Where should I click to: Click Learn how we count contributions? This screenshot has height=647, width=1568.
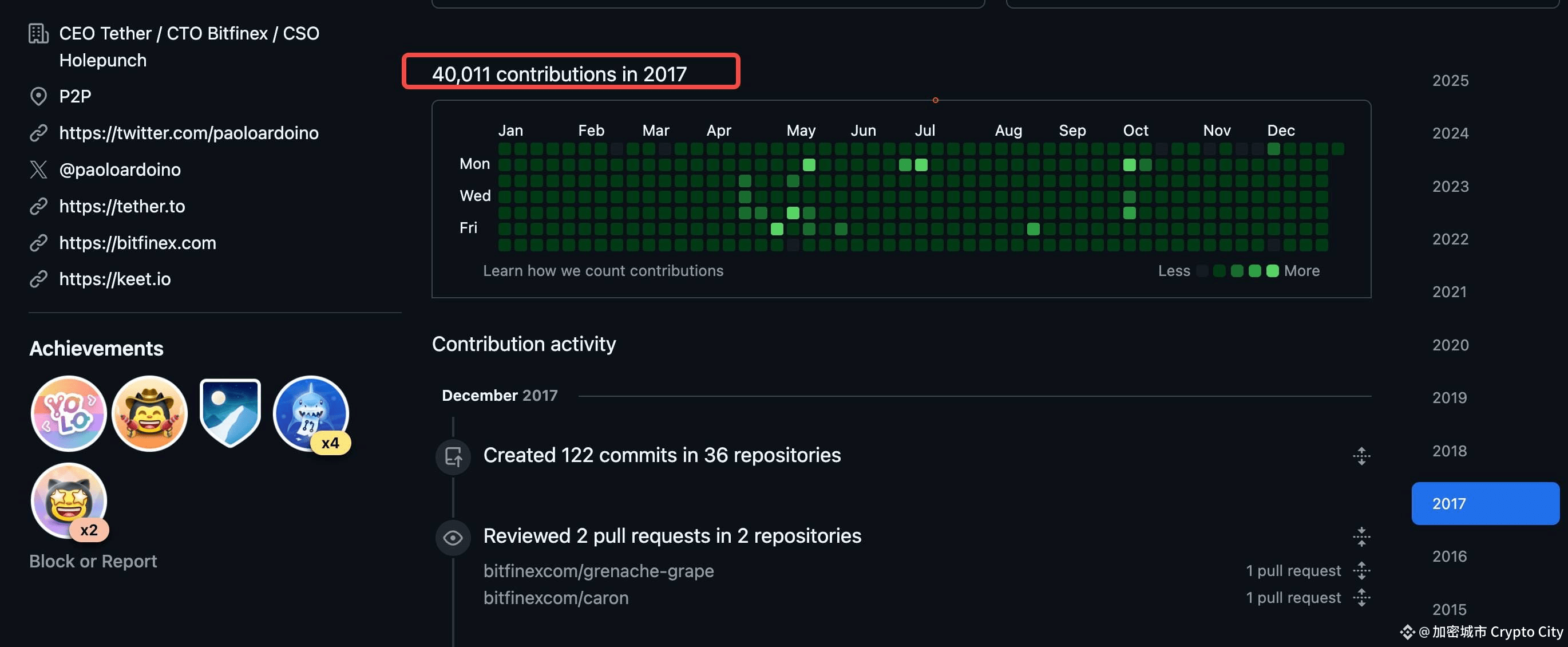click(x=603, y=270)
